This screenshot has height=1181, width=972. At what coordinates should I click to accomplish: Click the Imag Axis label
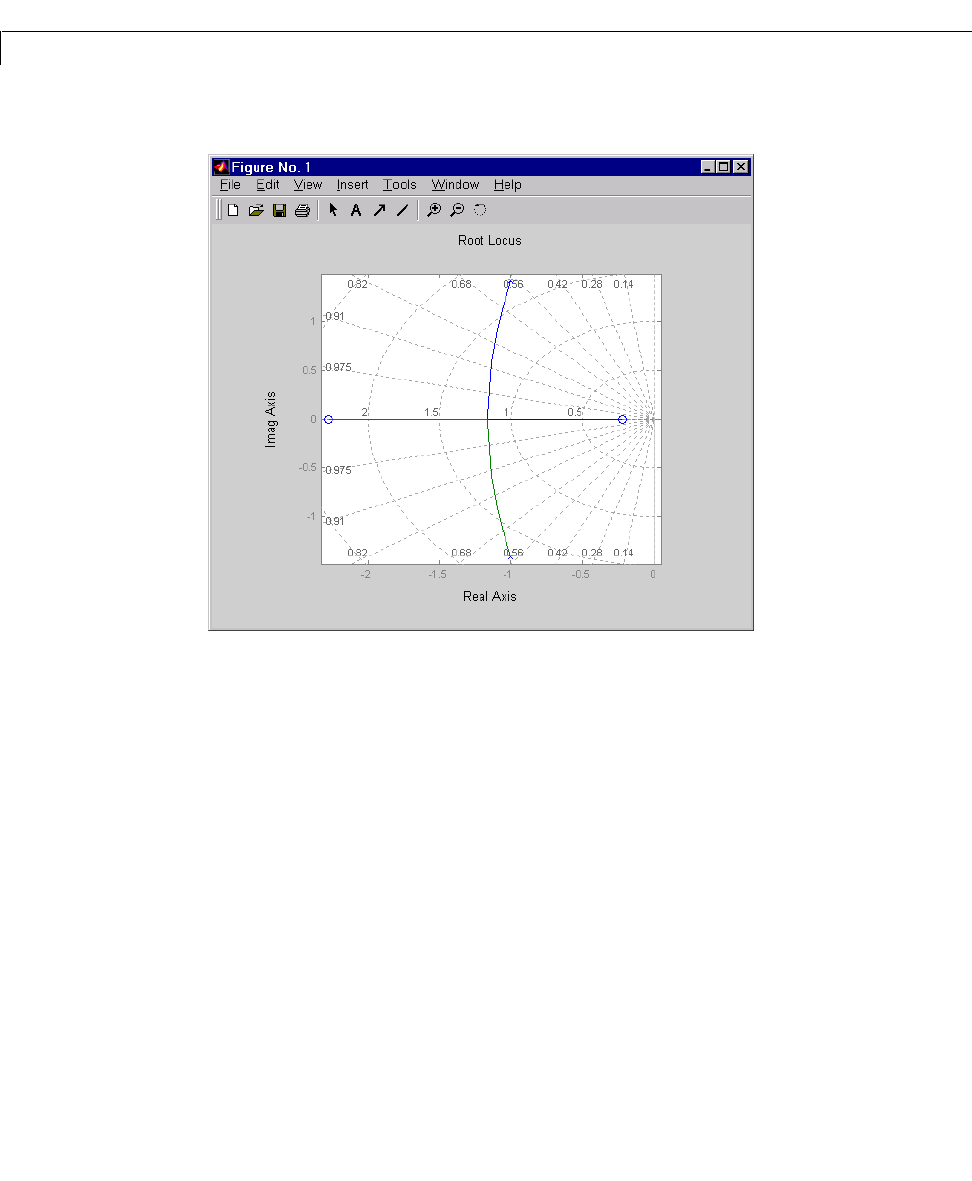270,420
